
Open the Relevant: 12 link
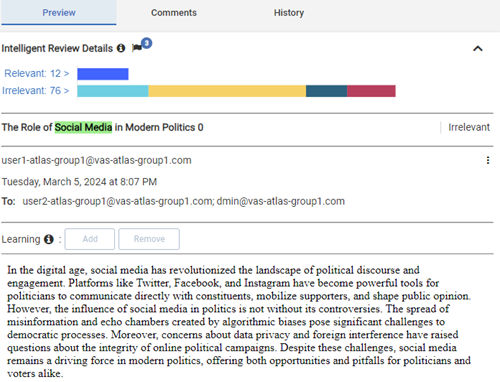(37, 73)
